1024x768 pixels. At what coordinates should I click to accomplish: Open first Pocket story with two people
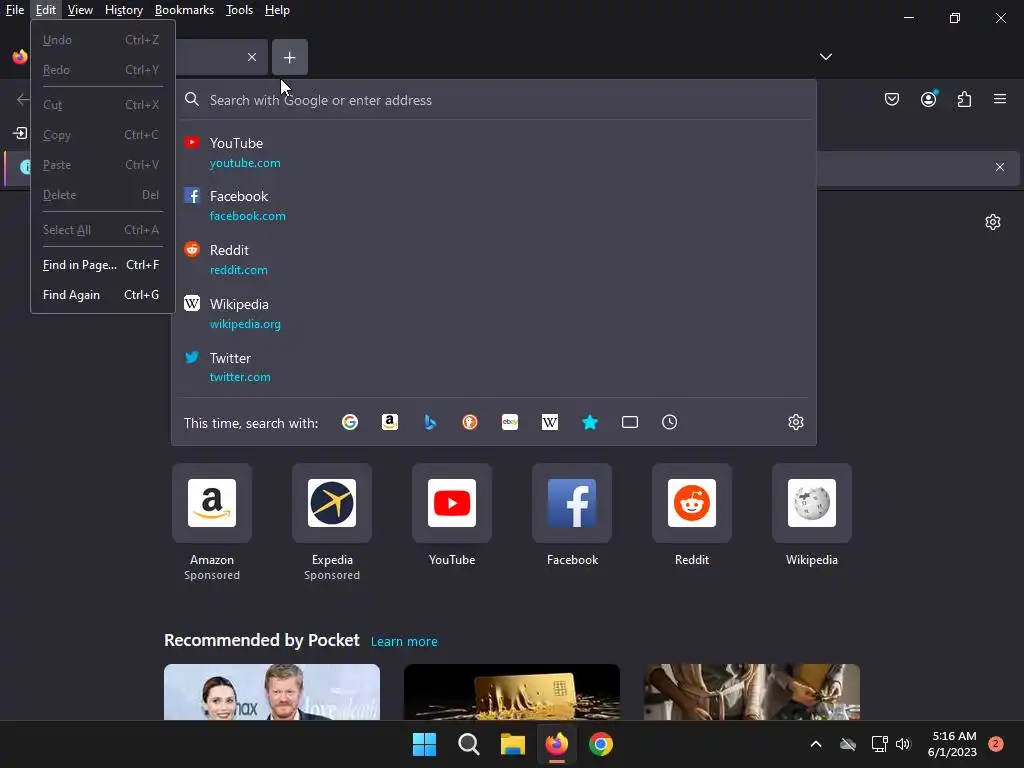pos(272,692)
